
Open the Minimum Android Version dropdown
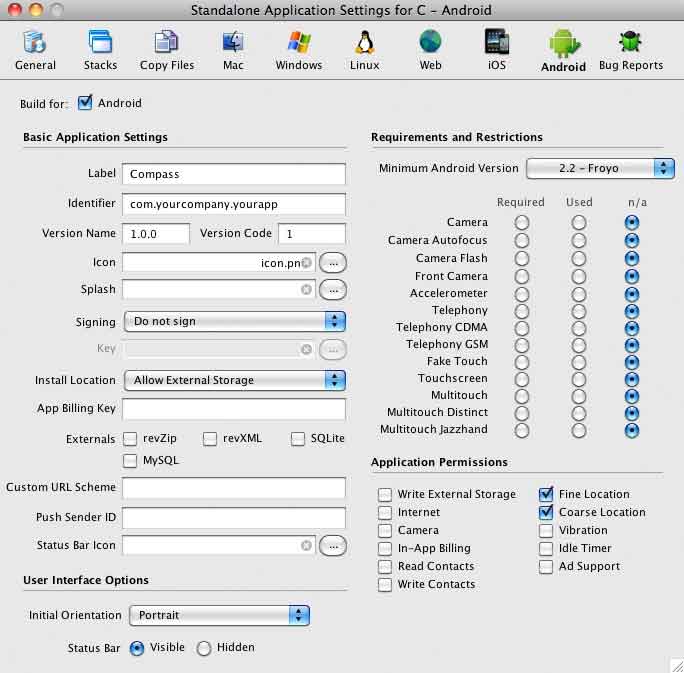point(600,168)
